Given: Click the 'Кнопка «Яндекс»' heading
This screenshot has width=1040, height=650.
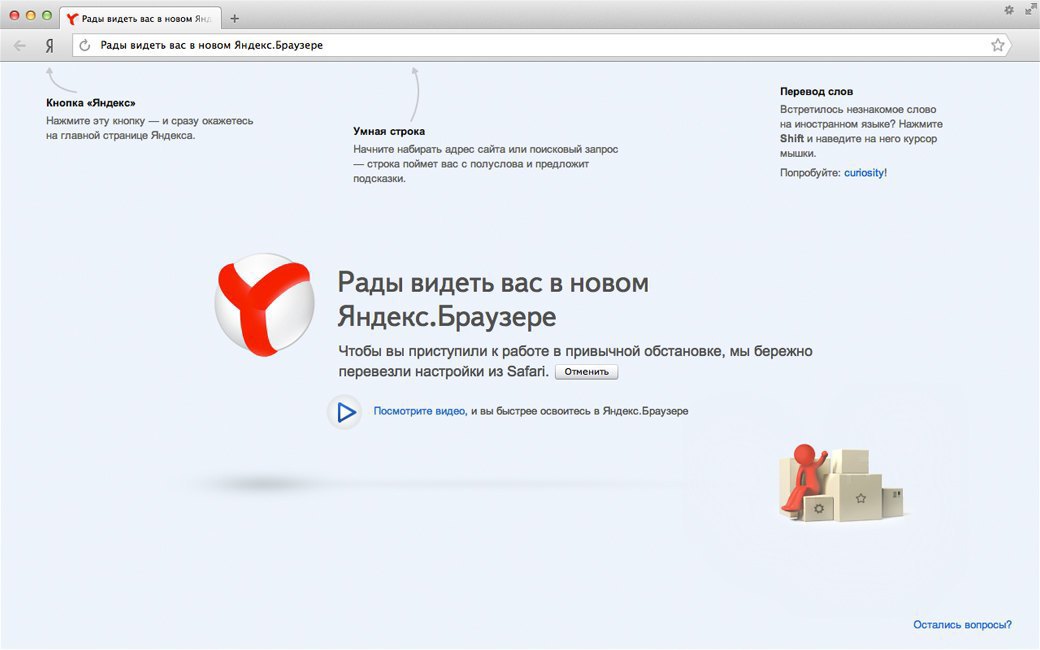Looking at the screenshot, I should tap(91, 103).
